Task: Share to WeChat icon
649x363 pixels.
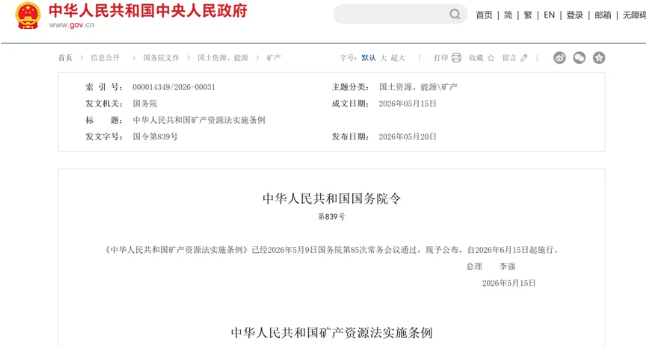Action: tap(579, 58)
